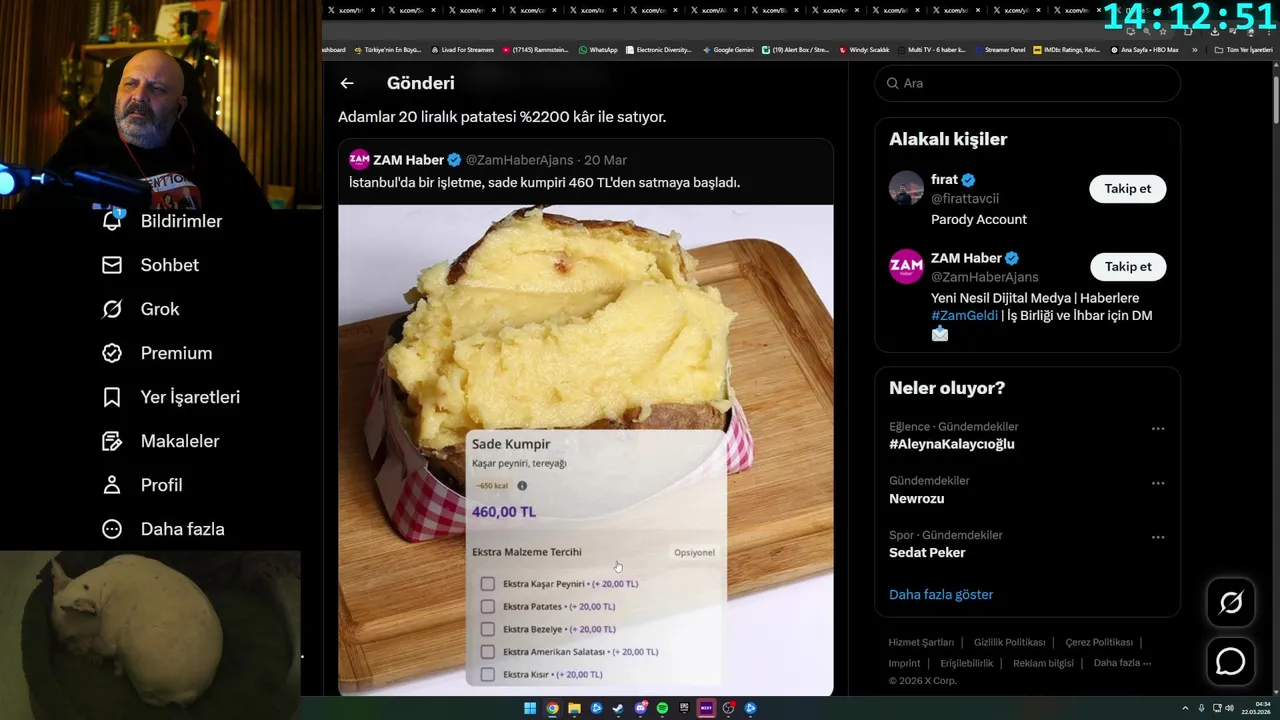Open Google Gemini bookmark
This screenshot has height=720, width=1280.
click(x=728, y=49)
